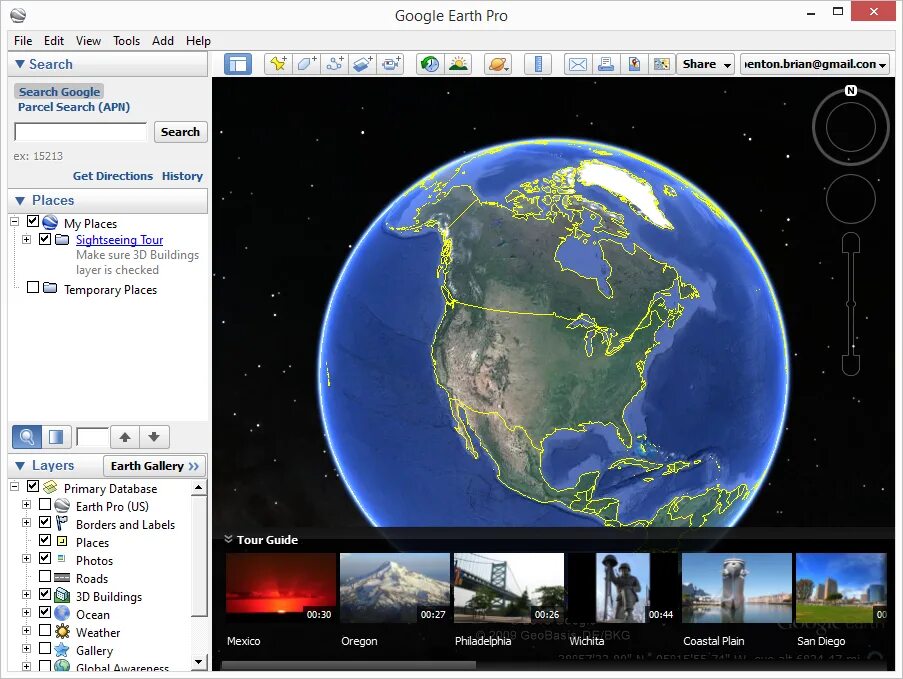Viewport: 903px width, 679px height.
Task: Click the 3D Buildings layer icon
Action: coord(62,595)
